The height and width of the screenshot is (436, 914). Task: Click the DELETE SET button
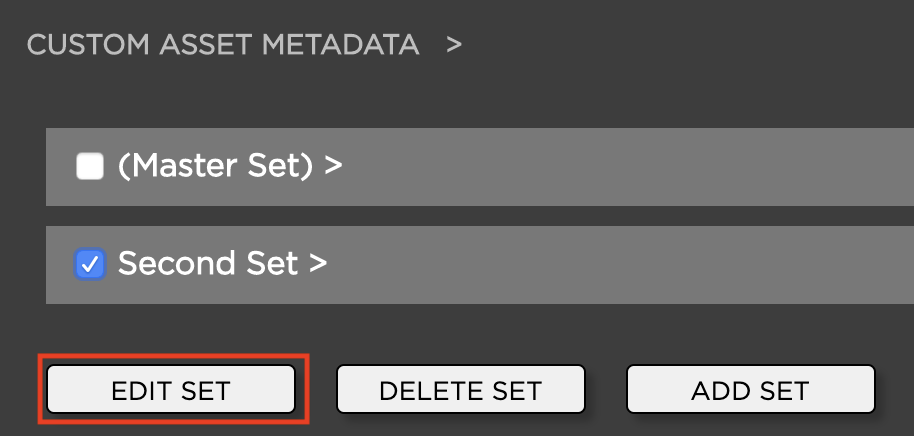460,389
